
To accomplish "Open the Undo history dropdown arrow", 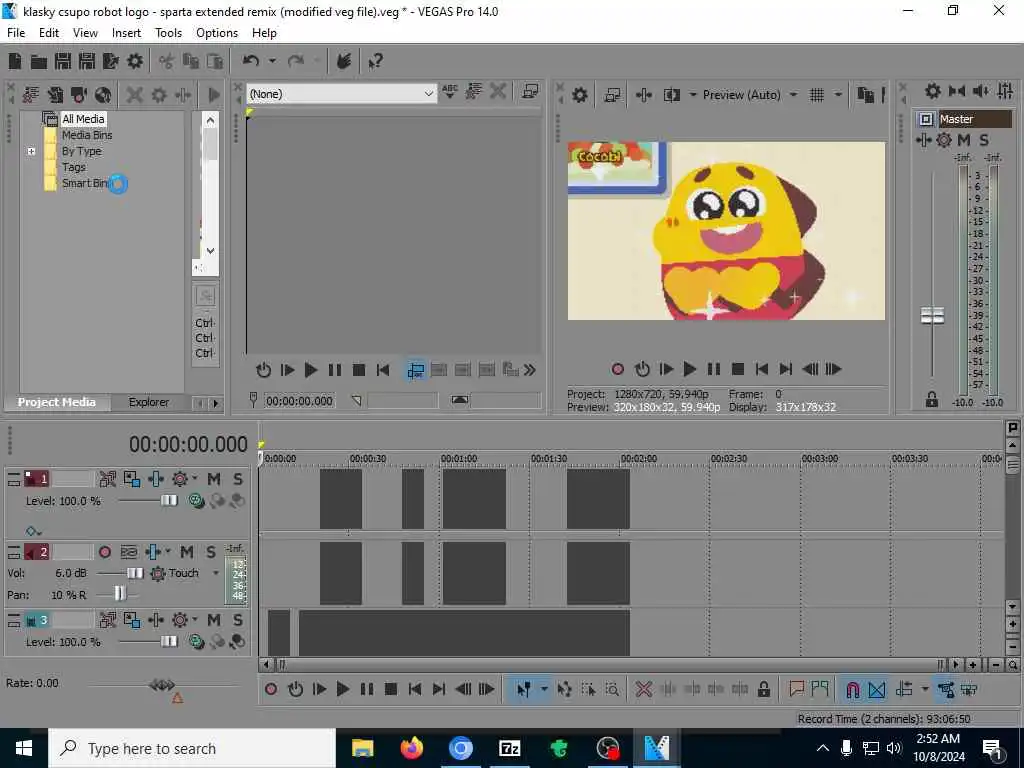I will coord(272,61).
